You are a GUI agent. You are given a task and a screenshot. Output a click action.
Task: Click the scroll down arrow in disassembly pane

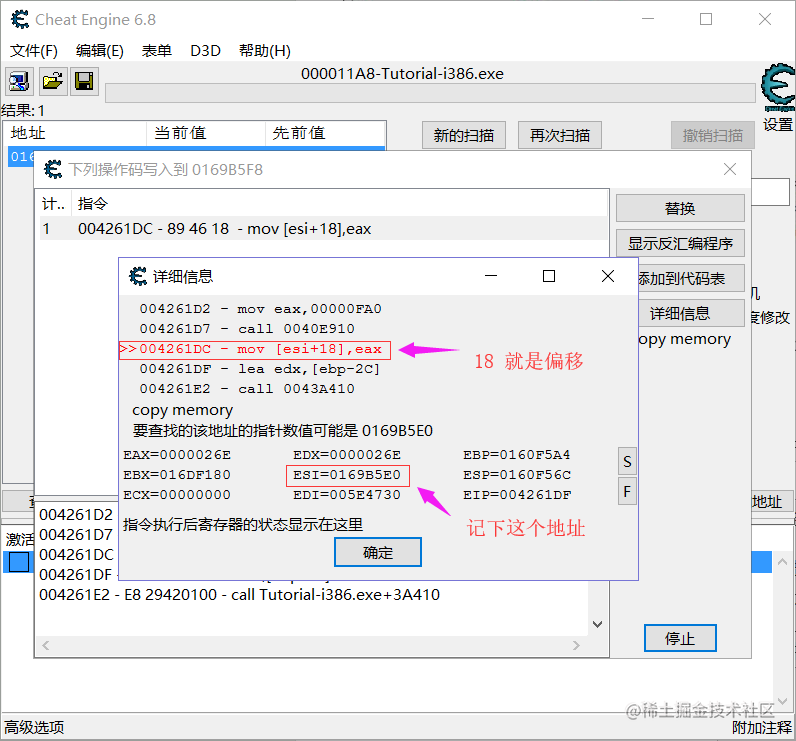598,624
